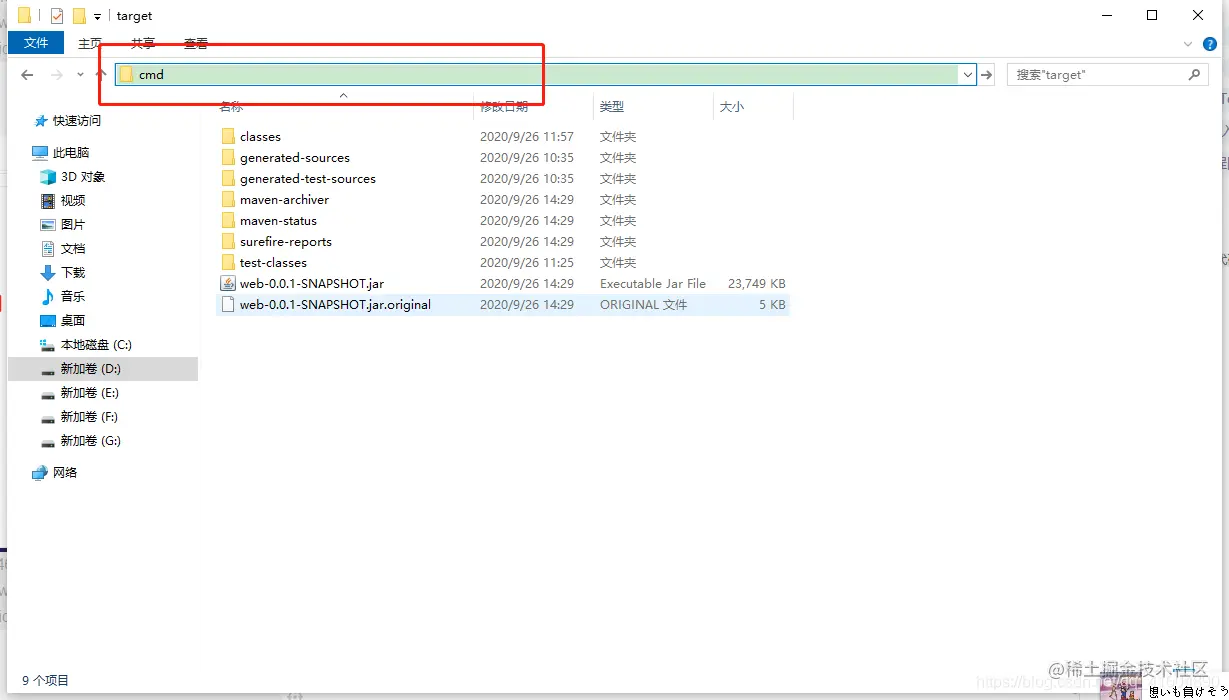1229x700 pixels.
Task: Open 快速访问 in the navigation pane
Action: click(x=77, y=120)
